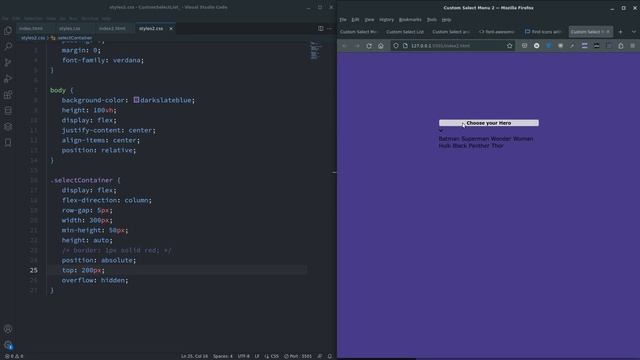Open the Accounts icon in activity bar

coord(8,329)
